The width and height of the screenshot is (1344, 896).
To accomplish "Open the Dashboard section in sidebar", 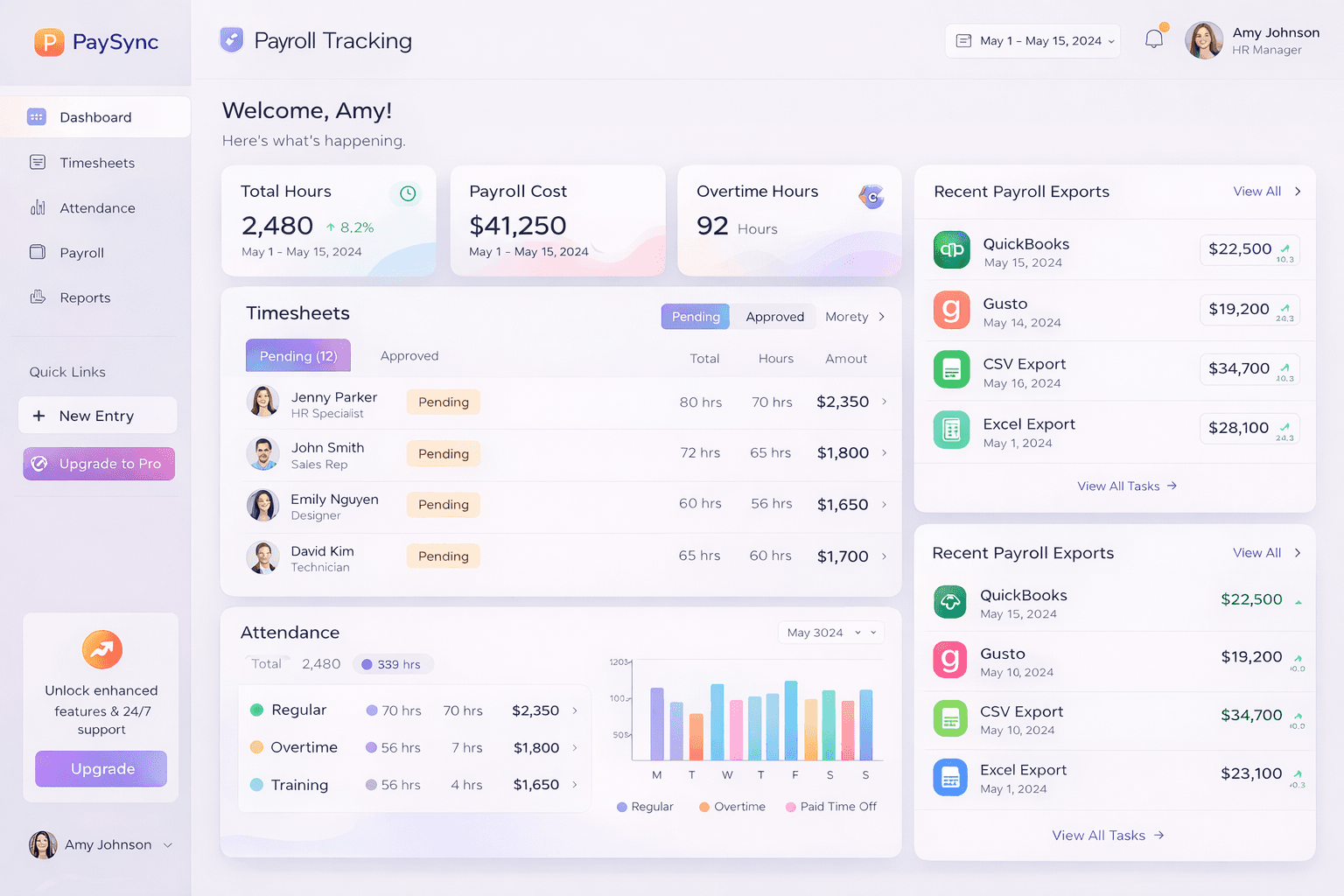I will pos(94,116).
